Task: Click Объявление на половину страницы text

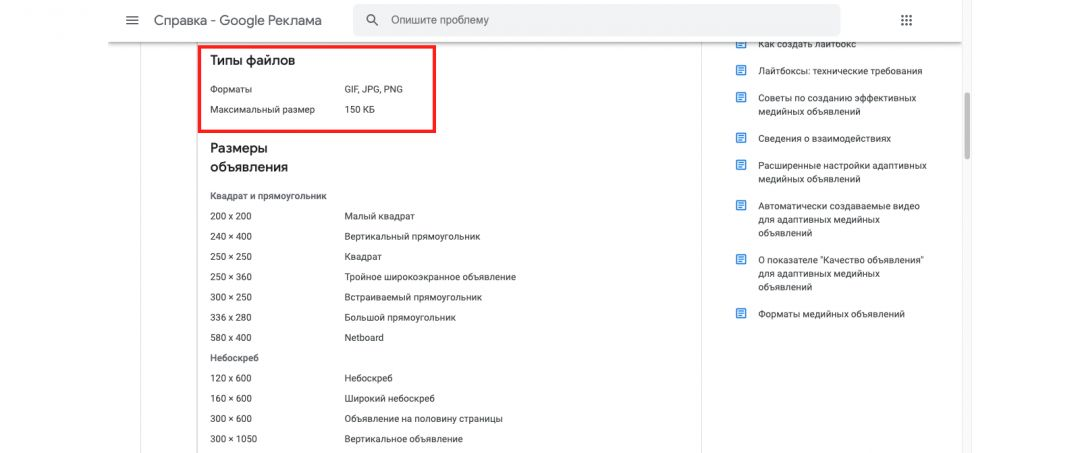Action: [x=424, y=419]
